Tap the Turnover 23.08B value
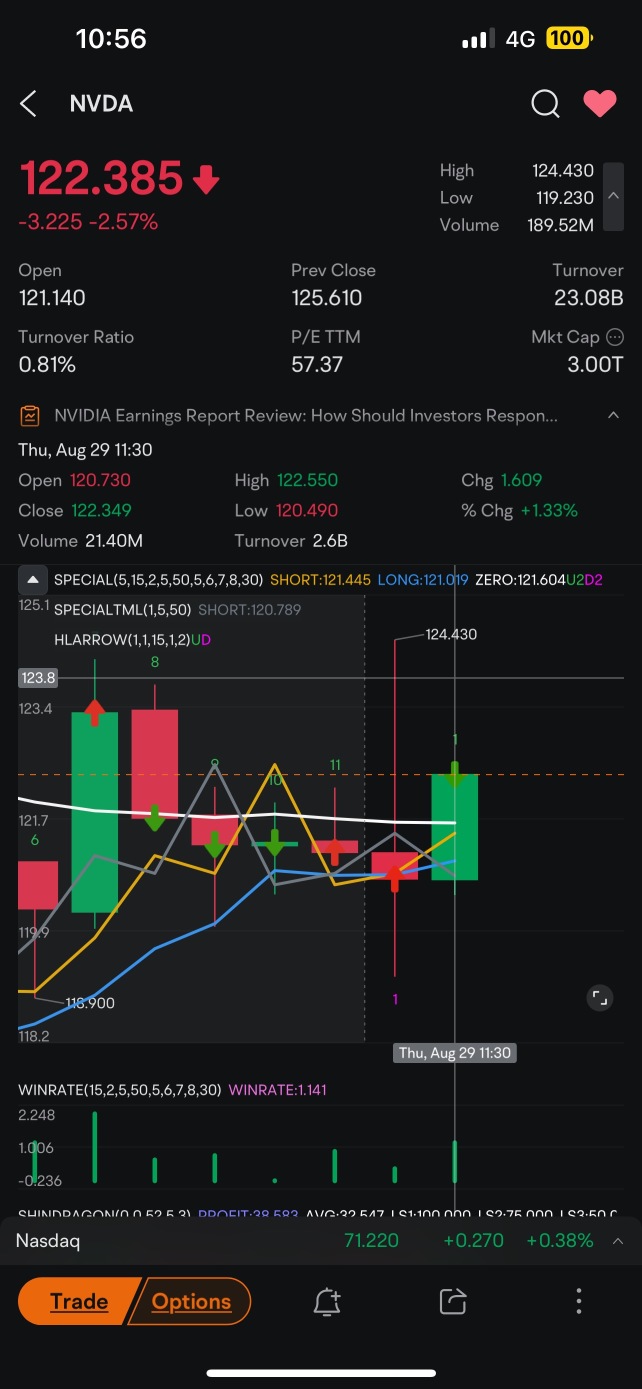 589,298
